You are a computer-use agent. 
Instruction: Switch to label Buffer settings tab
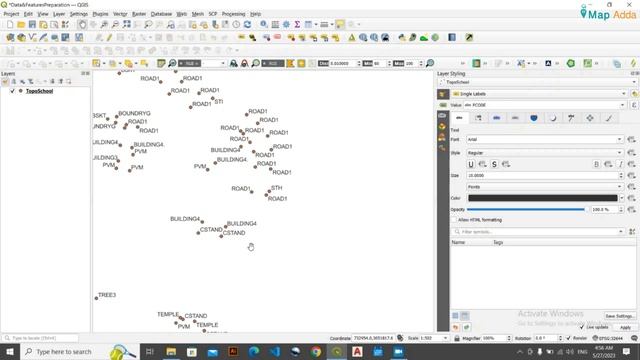click(x=496, y=118)
